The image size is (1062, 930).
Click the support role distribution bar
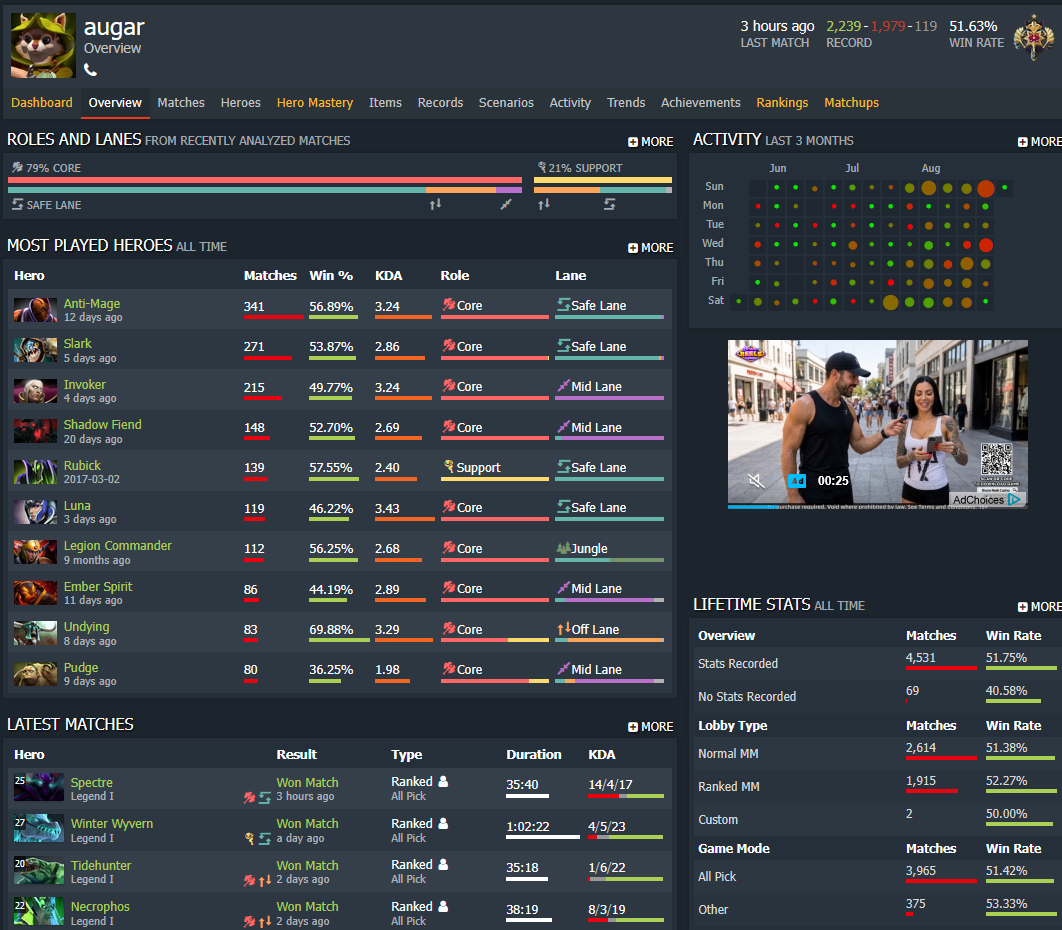tap(603, 180)
